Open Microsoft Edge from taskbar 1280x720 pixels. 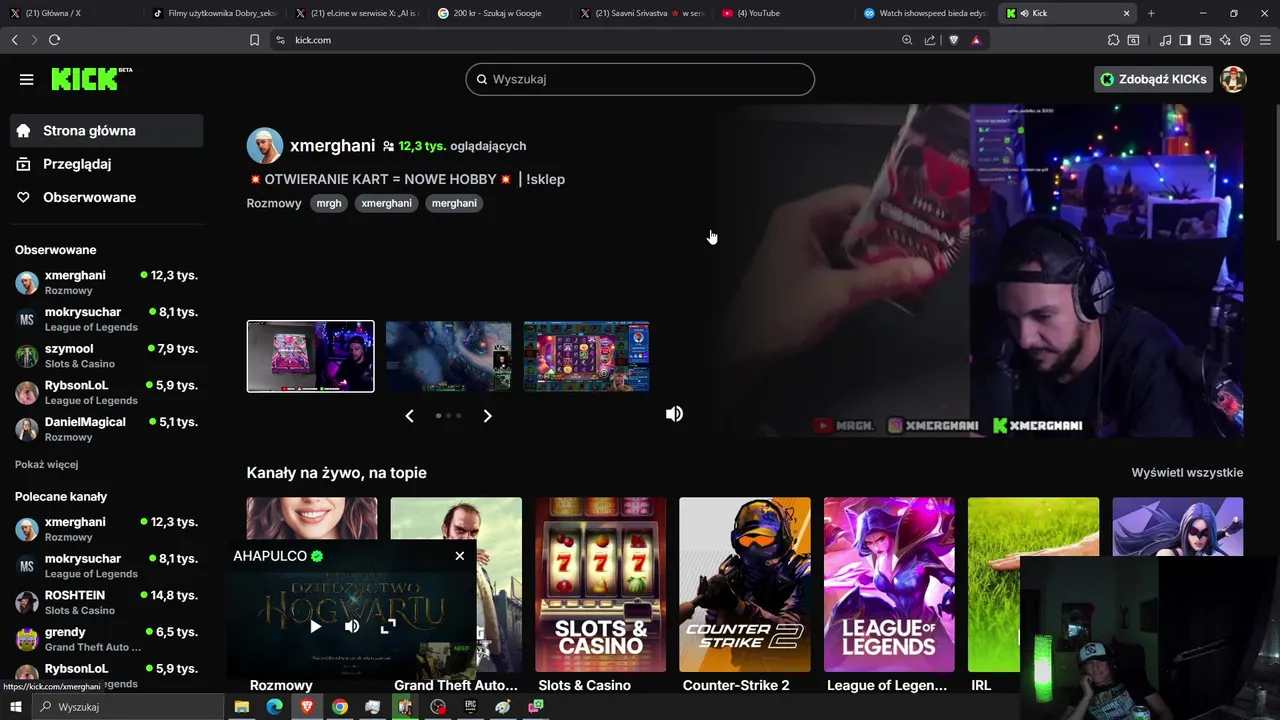pos(274,707)
